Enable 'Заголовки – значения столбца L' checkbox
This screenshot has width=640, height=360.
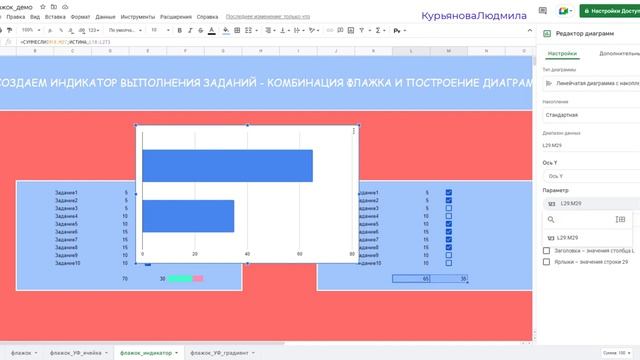point(547,251)
